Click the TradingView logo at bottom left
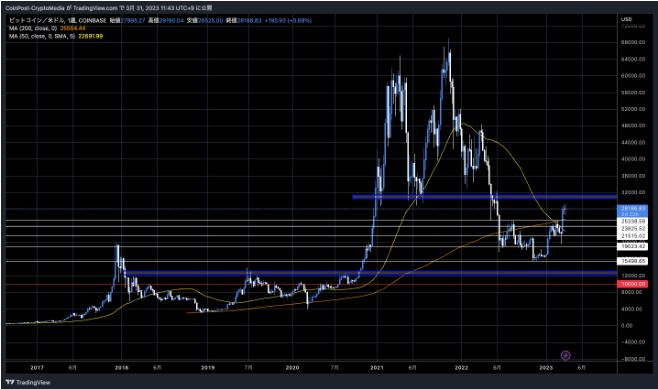Screen dimensions: 658x389 [x=28, y=382]
